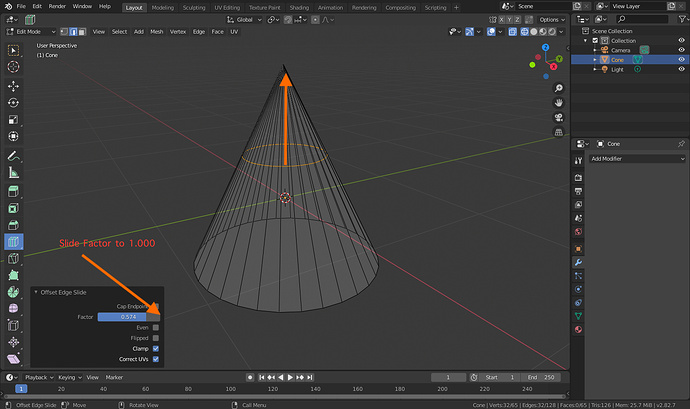Open Global transform orientation dropdown
Screen dimensions: 690x409
click(x=244, y=20)
